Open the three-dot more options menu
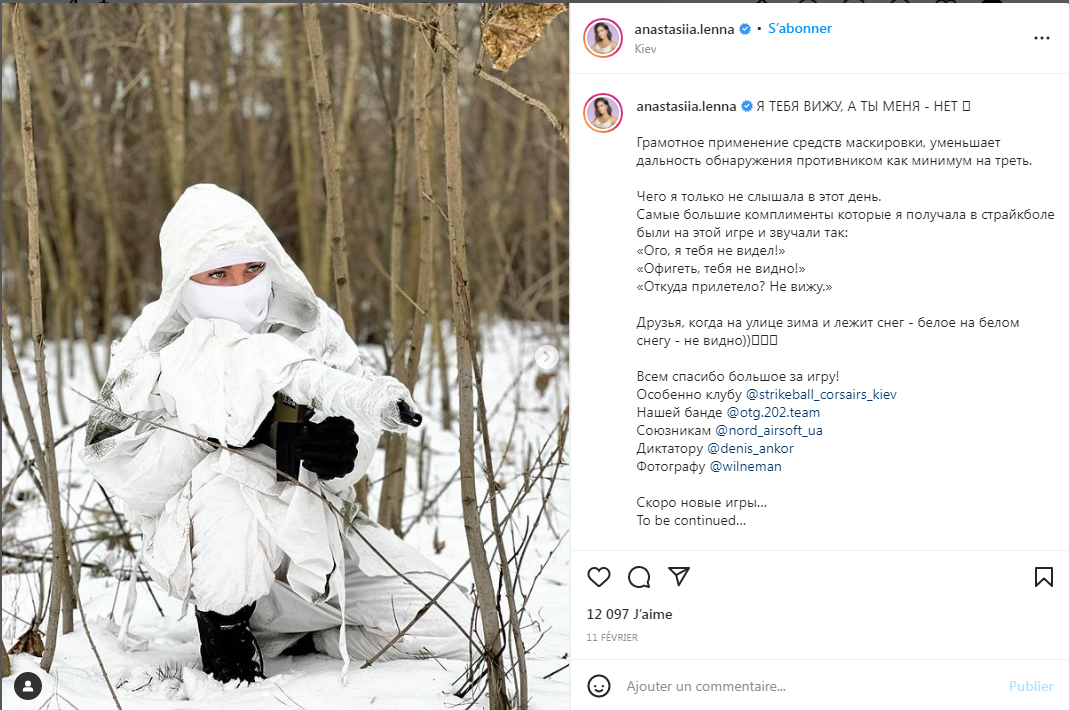The width and height of the screenshot is (1069, 710). tap(1042, 38)
